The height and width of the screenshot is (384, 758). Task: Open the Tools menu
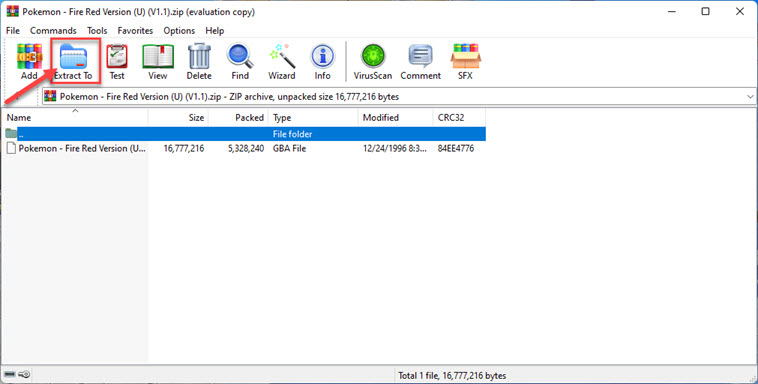click(x=97, y=30)
